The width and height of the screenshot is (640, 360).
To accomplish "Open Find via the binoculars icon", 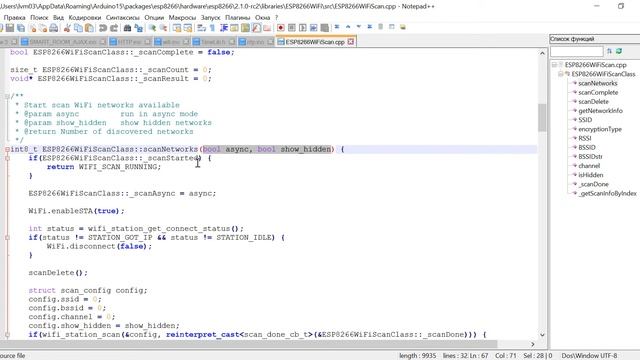I will point(127,28).
